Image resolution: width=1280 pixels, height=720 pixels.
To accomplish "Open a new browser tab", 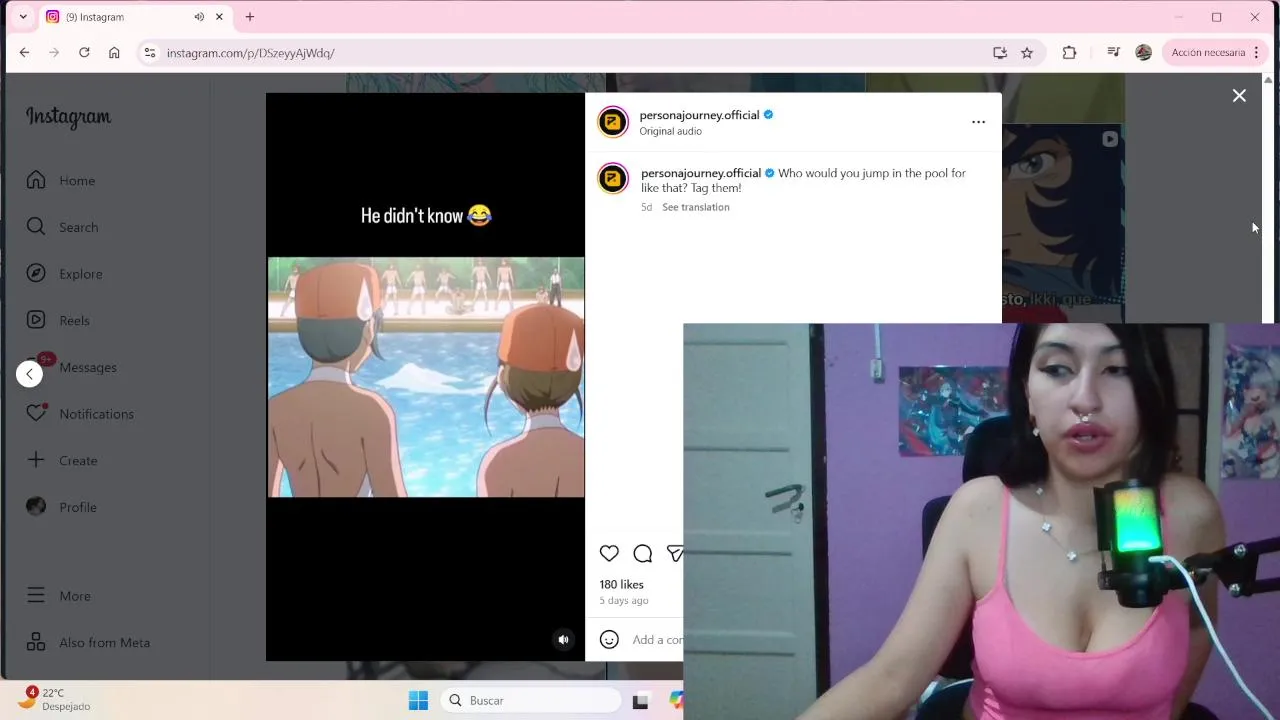I will [250, 17].
